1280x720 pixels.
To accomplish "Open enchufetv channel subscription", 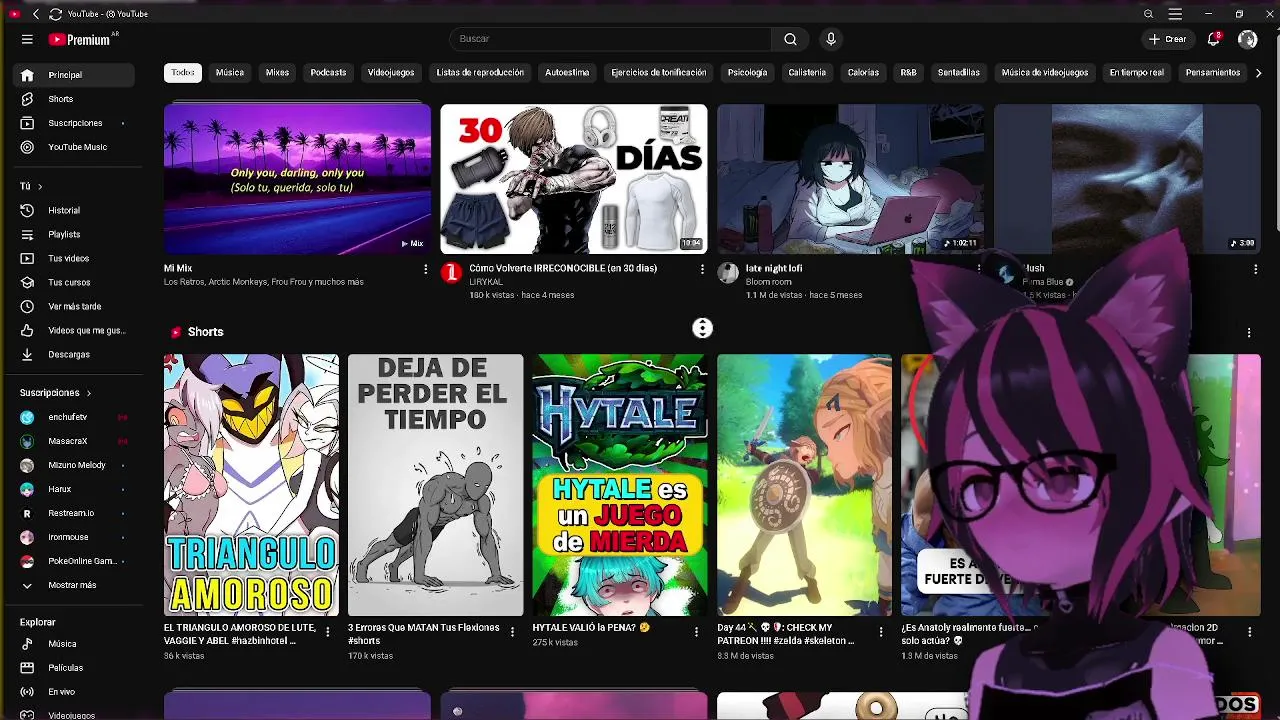I will [x=74, y=417].
